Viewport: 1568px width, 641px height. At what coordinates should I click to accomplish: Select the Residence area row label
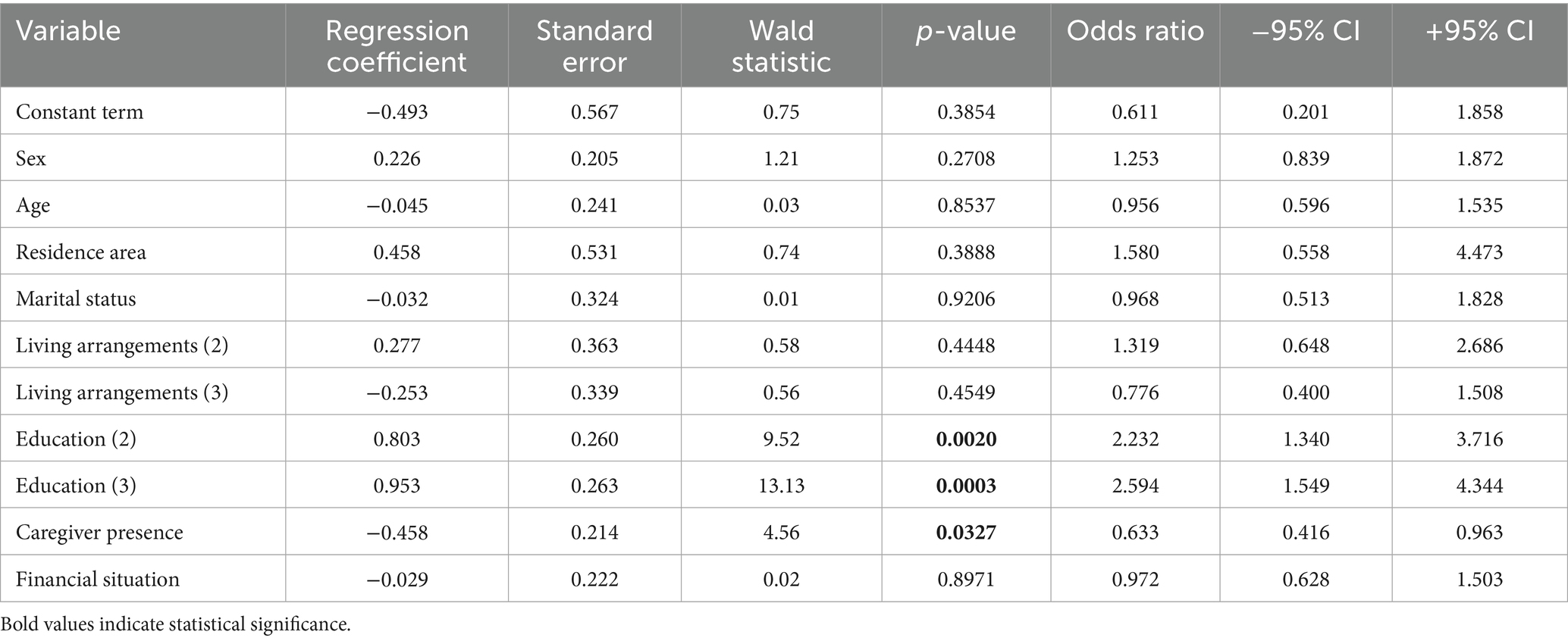tap(81, 252)
